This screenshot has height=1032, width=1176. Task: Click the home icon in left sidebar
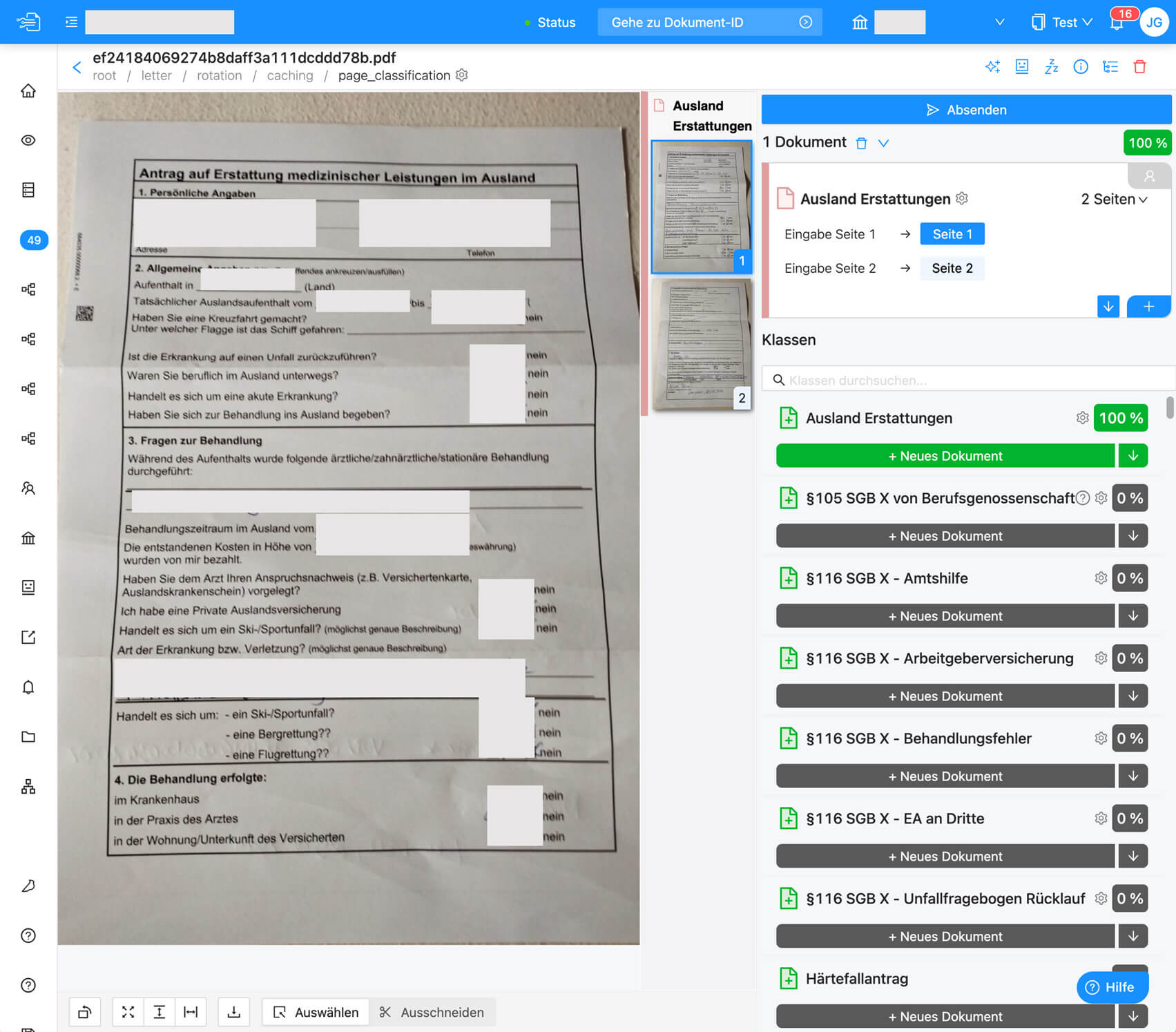pyautogui.click(x=28, y=90)
